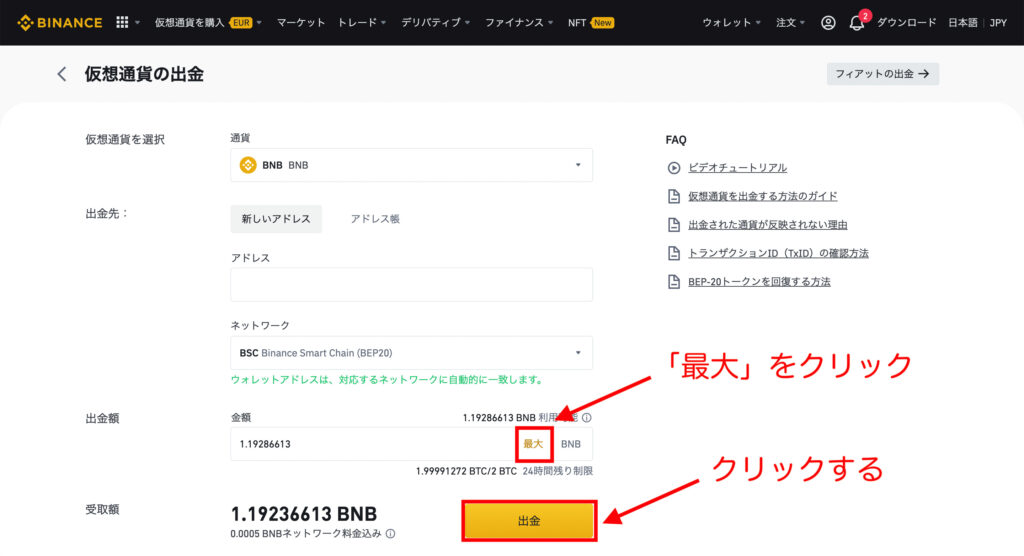Click the EUR badge in top navigation
The height and width of the screenshot is (556, 1024).
[x=241, y=23]
